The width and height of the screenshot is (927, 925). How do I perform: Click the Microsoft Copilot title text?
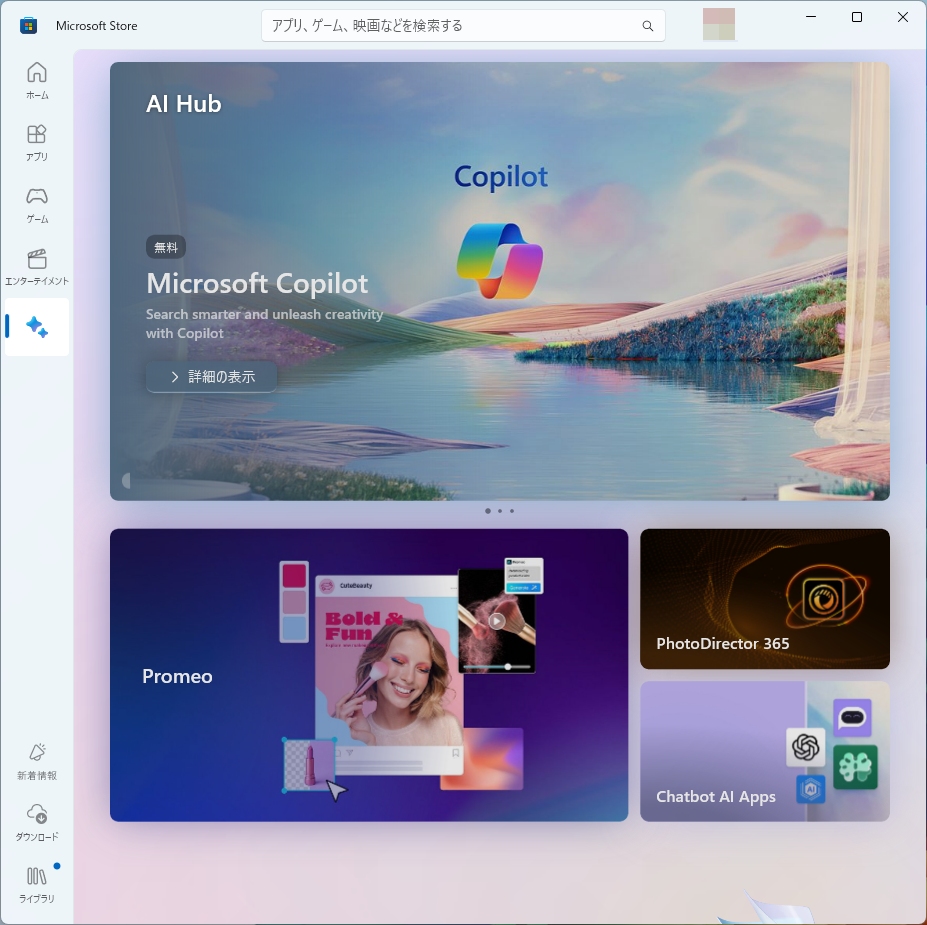257,284
